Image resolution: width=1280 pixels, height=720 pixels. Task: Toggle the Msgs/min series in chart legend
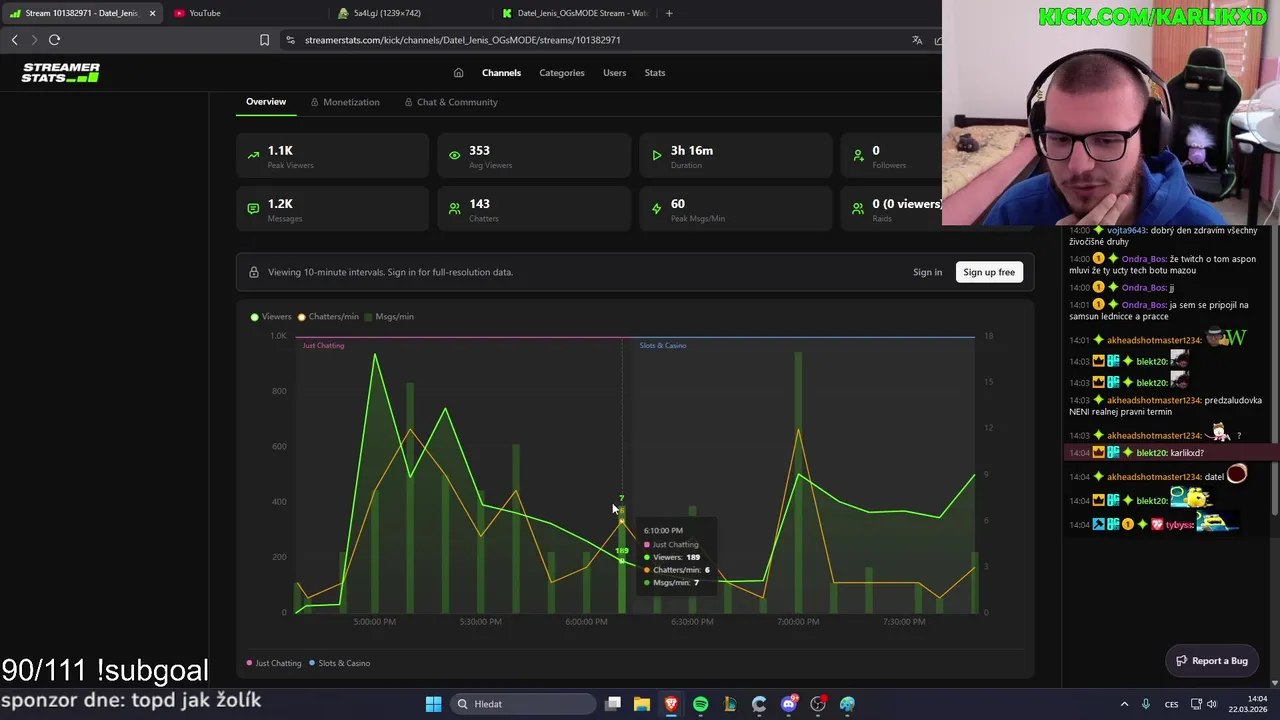pyautogui.click(x=388, y=317)
